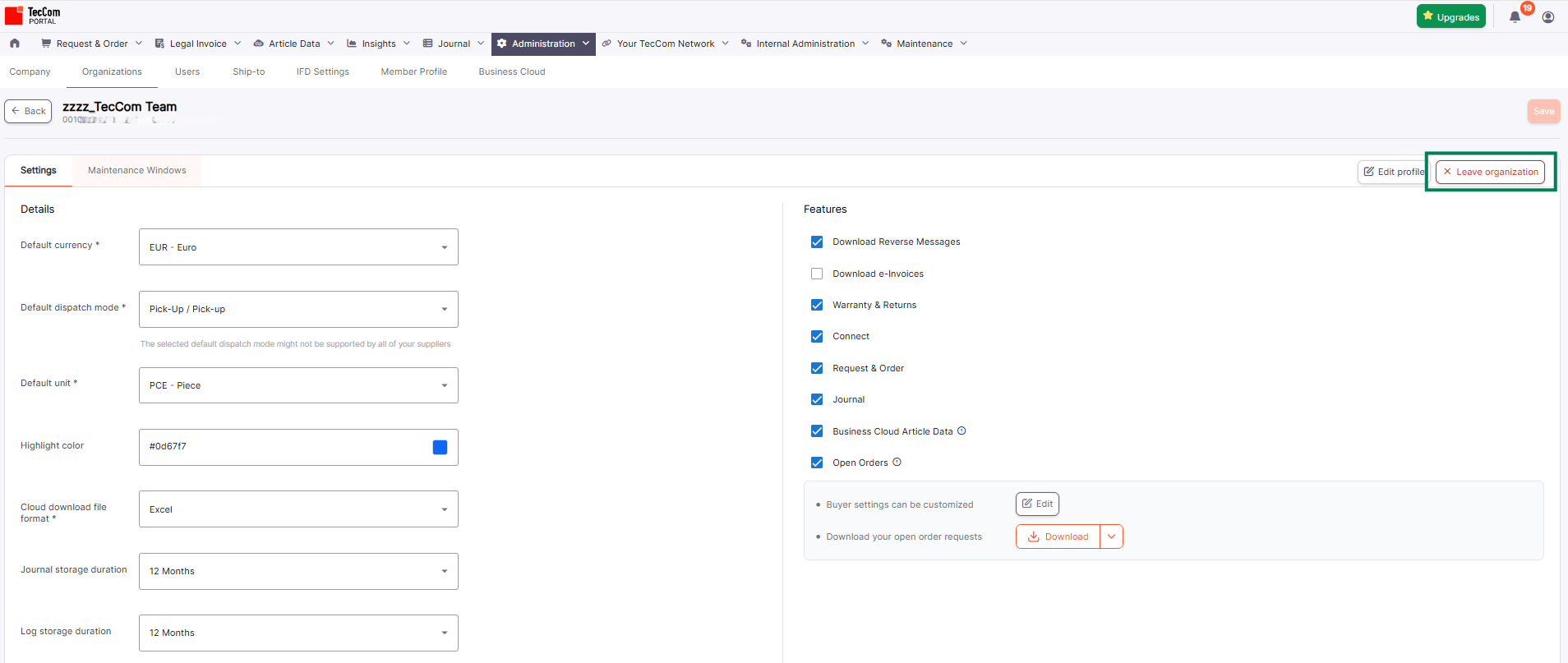Image resolution: width=1568 pixels, height=663 pixels.
Task: Select the Settings tab
Action: click(39, 170)
